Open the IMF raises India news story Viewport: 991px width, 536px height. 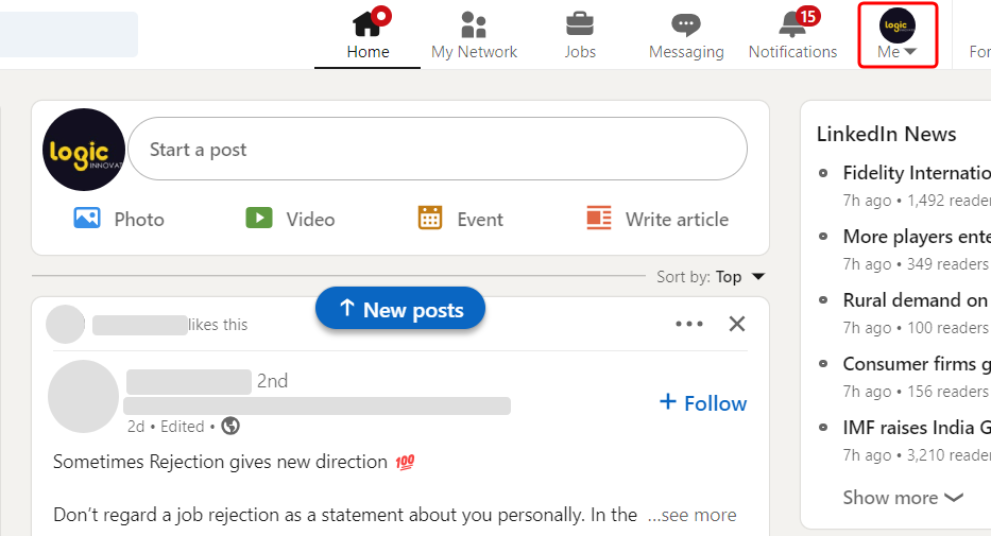coord(916,428)
